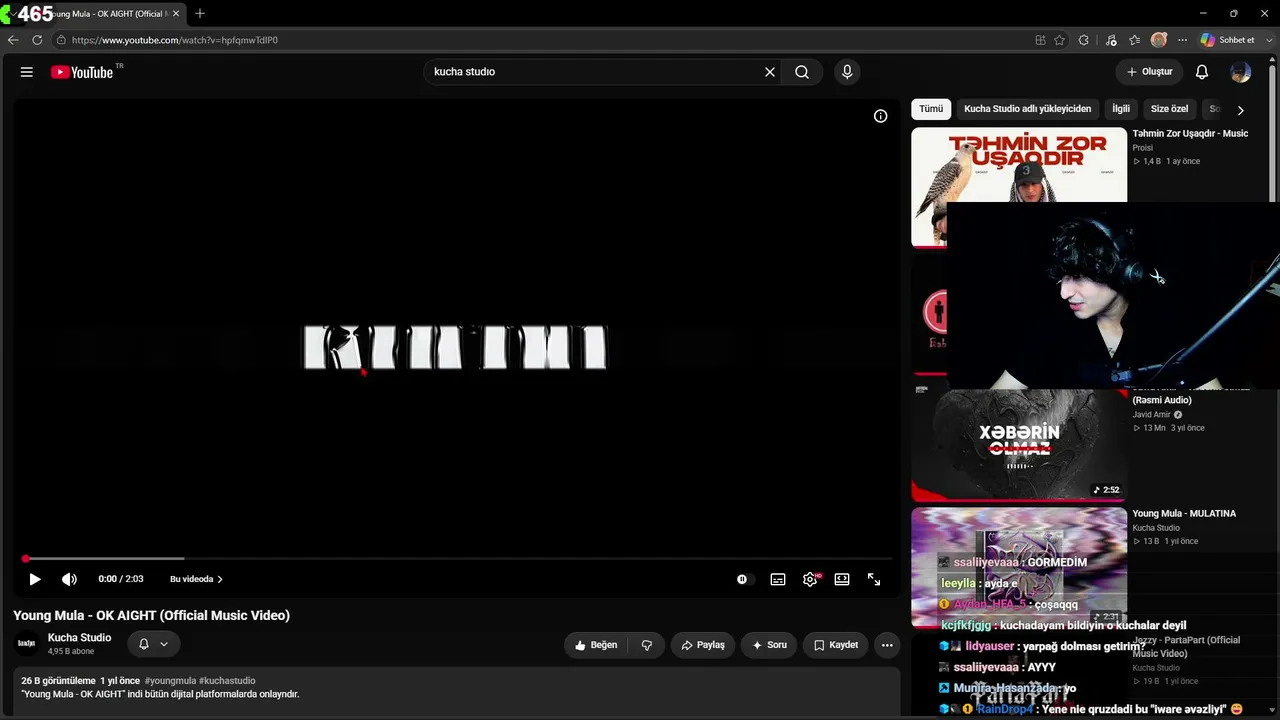Expand the 'Bu videoda' chapters chevron

[220, 579]
